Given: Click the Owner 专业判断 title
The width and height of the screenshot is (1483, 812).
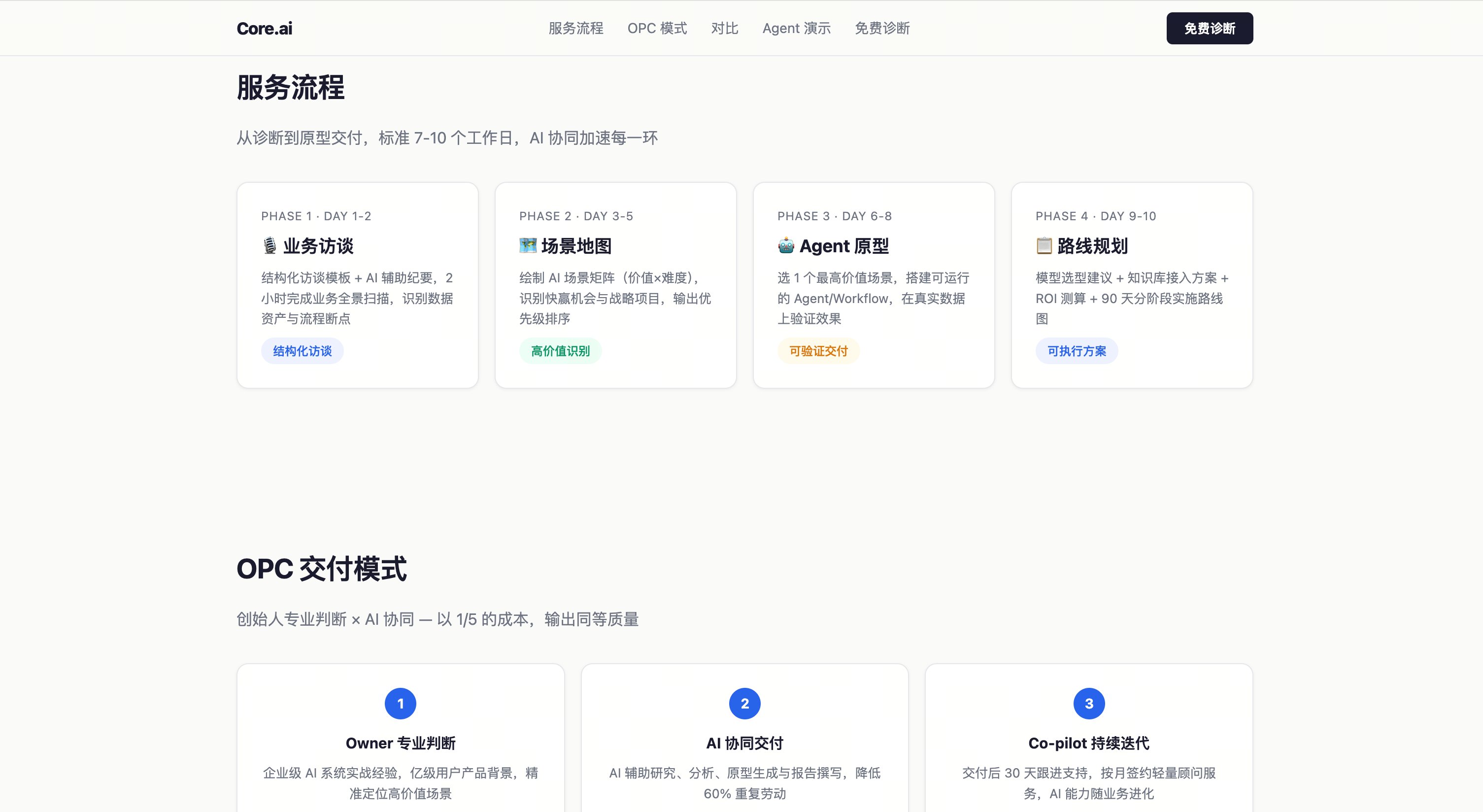Looking at the screenshot, I should pyautogui.click(x=400, y=743).
